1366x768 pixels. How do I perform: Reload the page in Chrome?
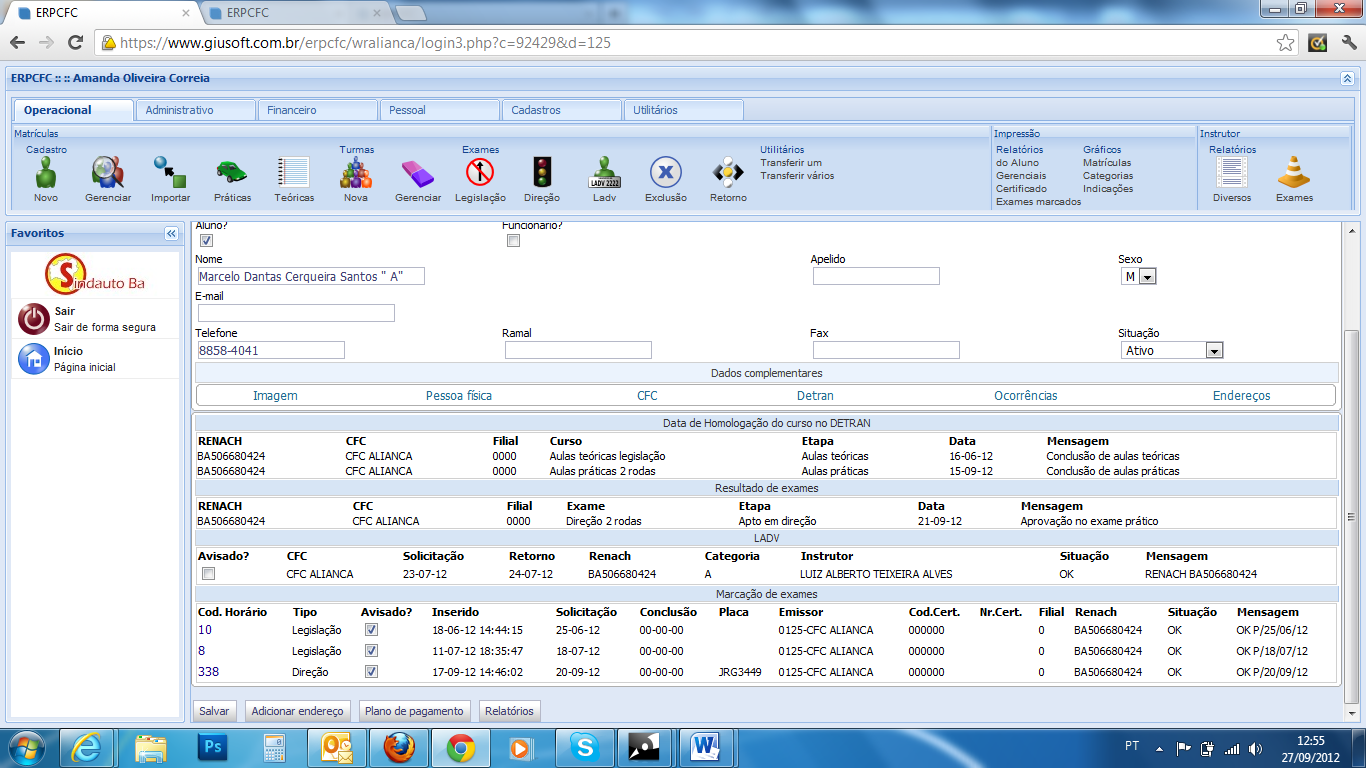tap(75, 43)
